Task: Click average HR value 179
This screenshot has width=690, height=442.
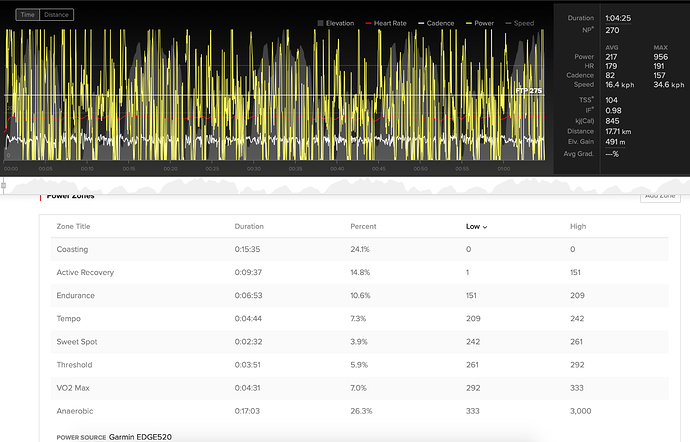Action: [x=611, y=66]
